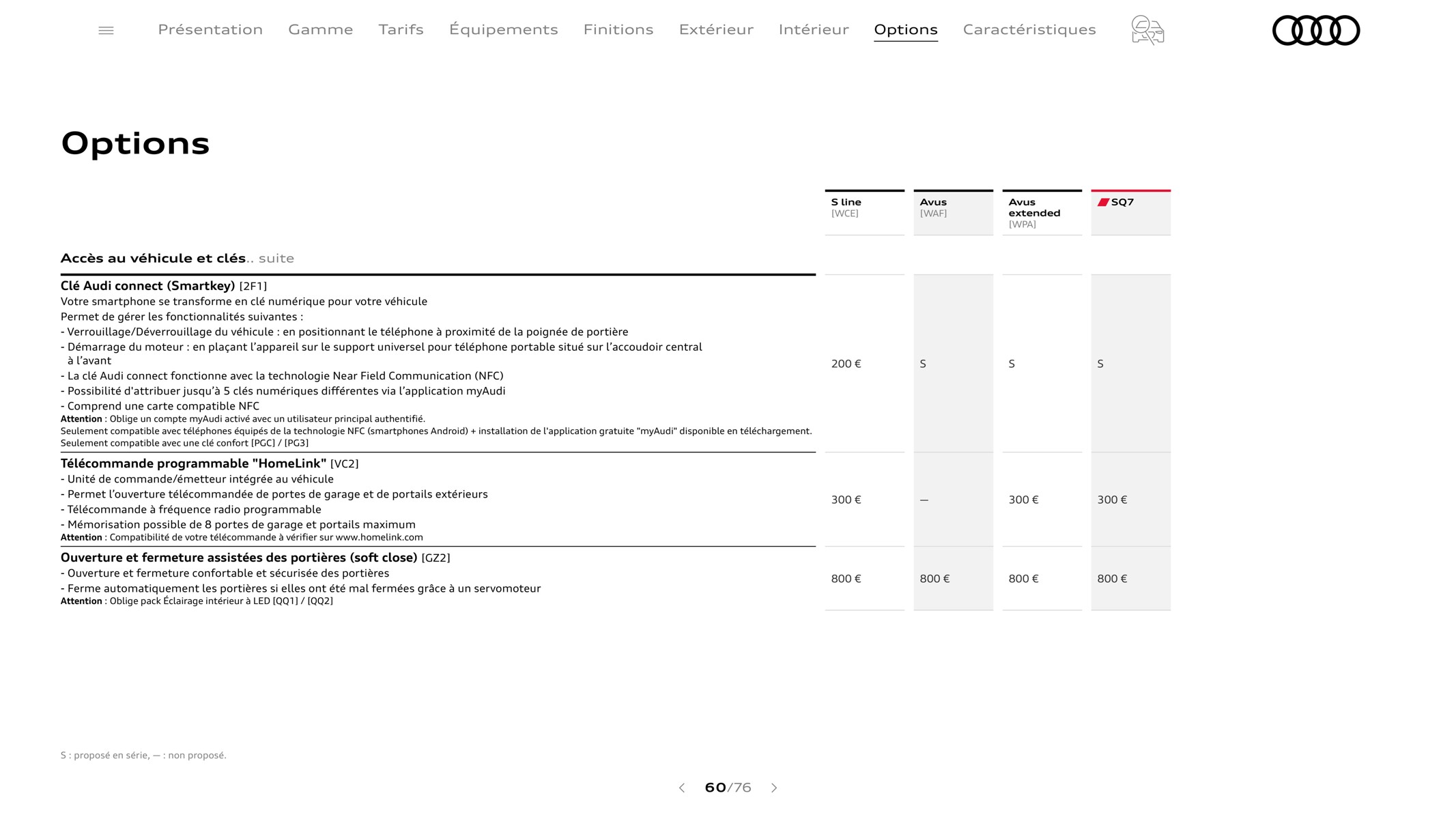Screen dimensions: 1456x819
Task: Open the Gamme tab
Action: tap(321, 29)
